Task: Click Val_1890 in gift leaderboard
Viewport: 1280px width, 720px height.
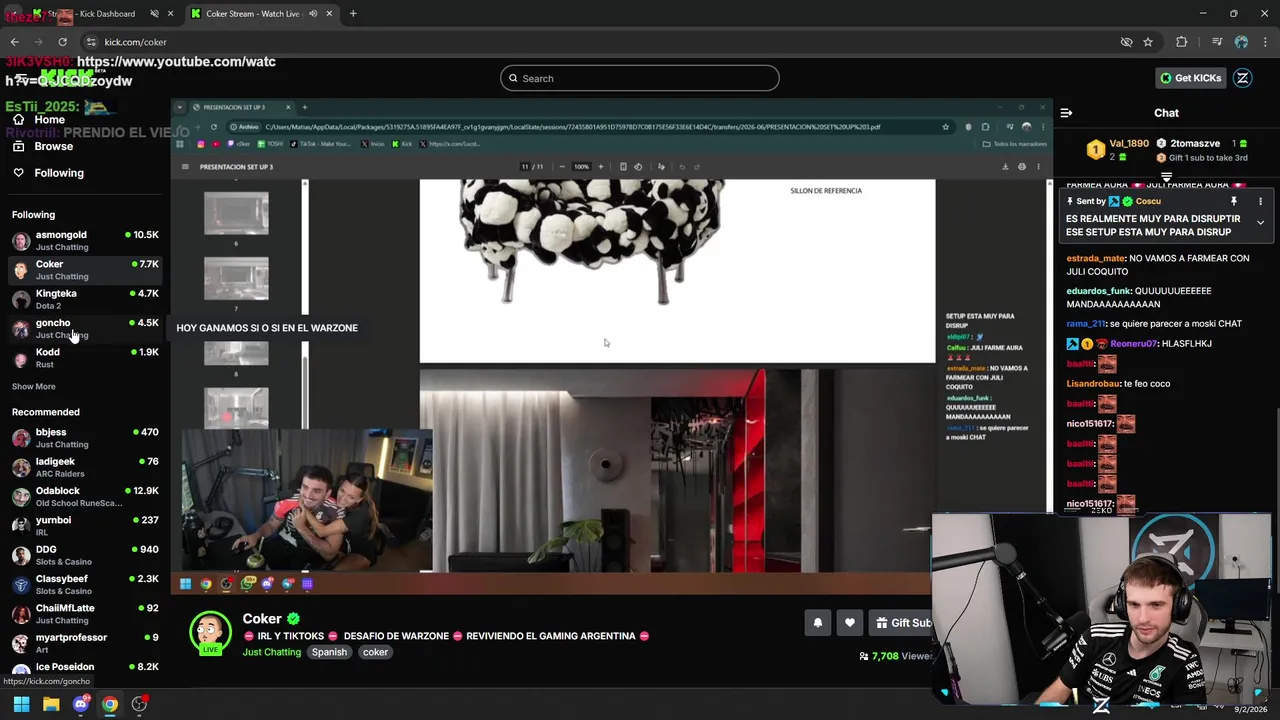Action: click(x=1128, y=144)
